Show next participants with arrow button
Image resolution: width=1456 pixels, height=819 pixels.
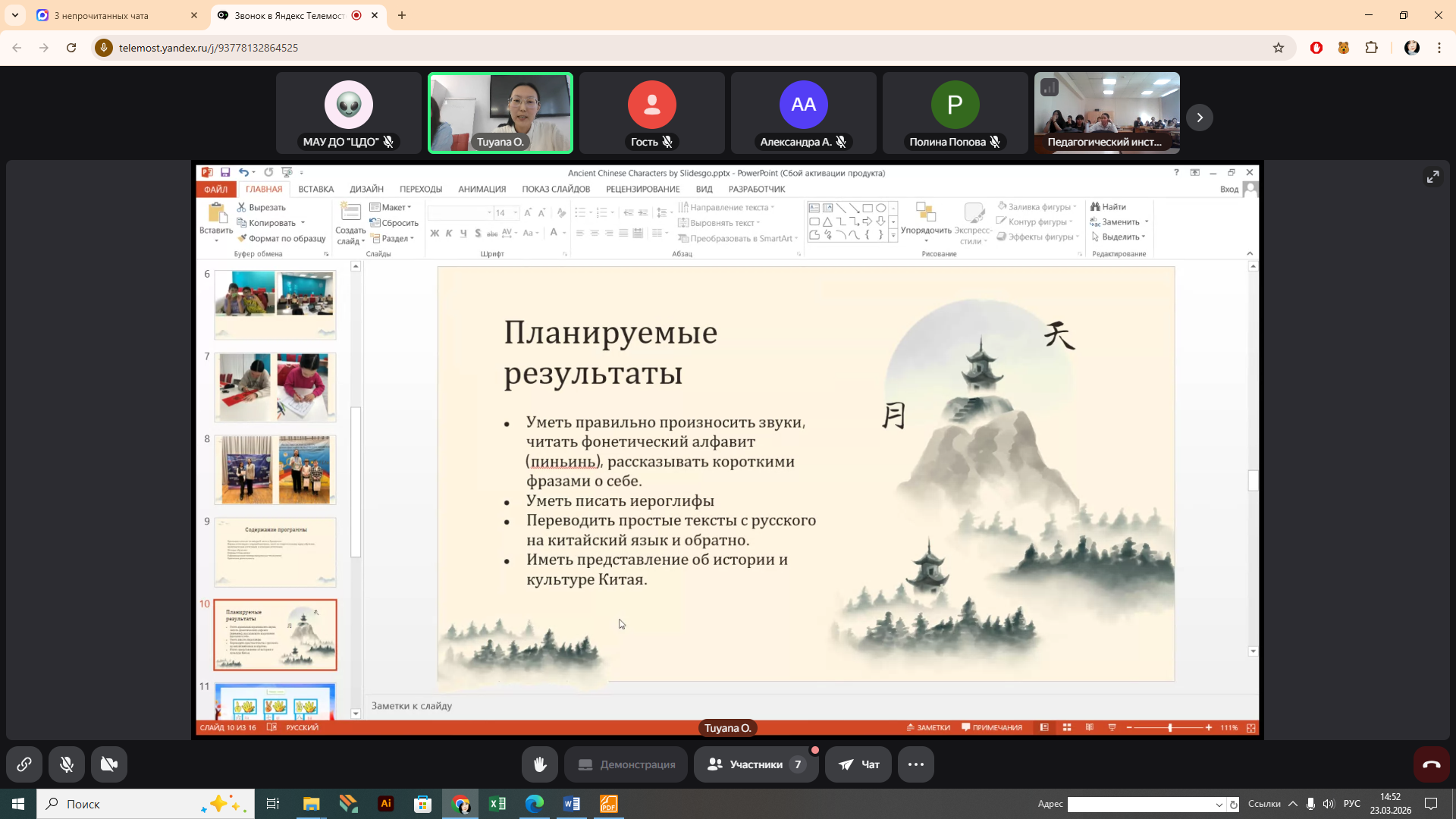(1200, 118)
